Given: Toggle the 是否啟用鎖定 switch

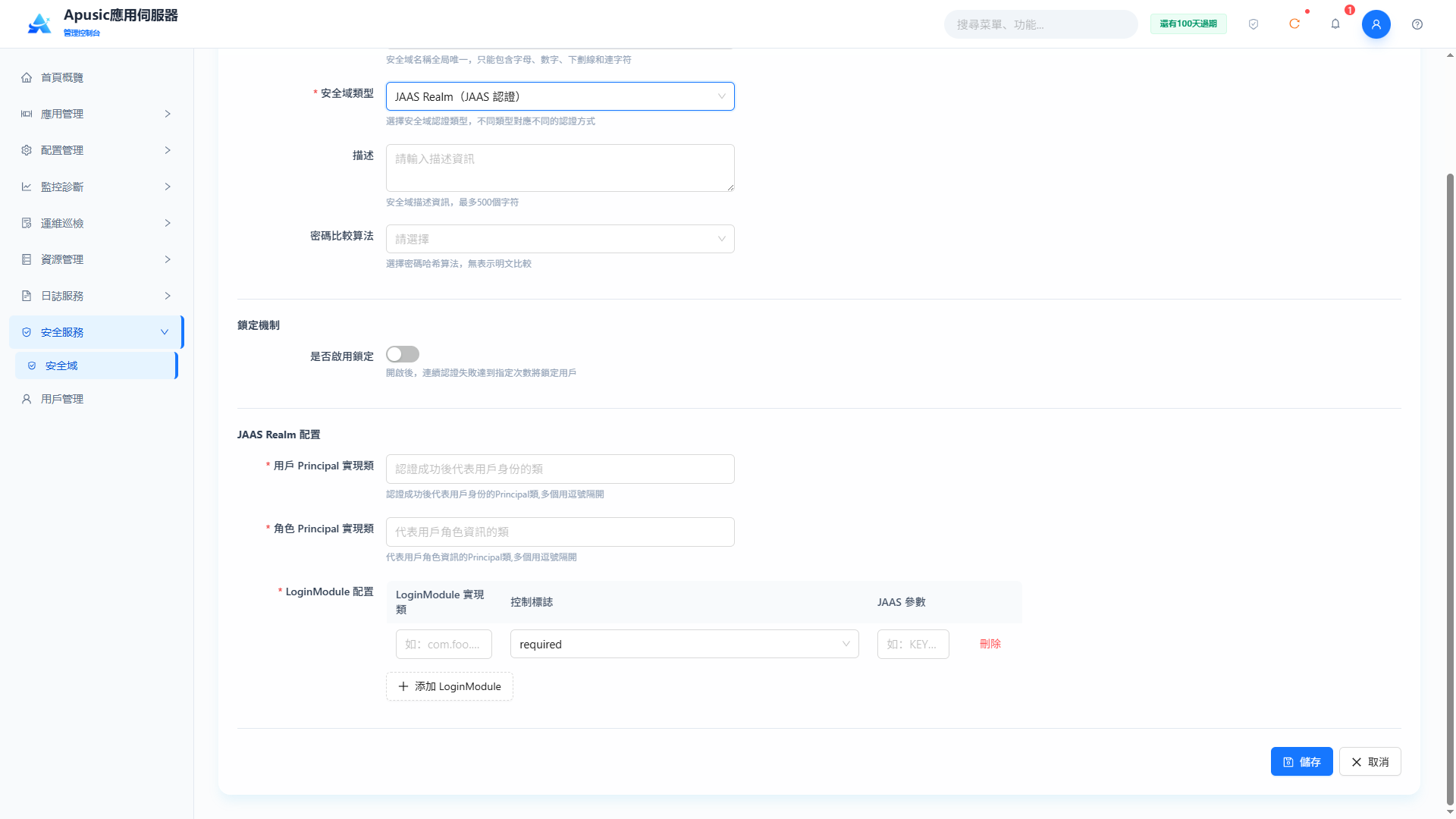Looking at the screenshot, I should click(x=403, y=354).
